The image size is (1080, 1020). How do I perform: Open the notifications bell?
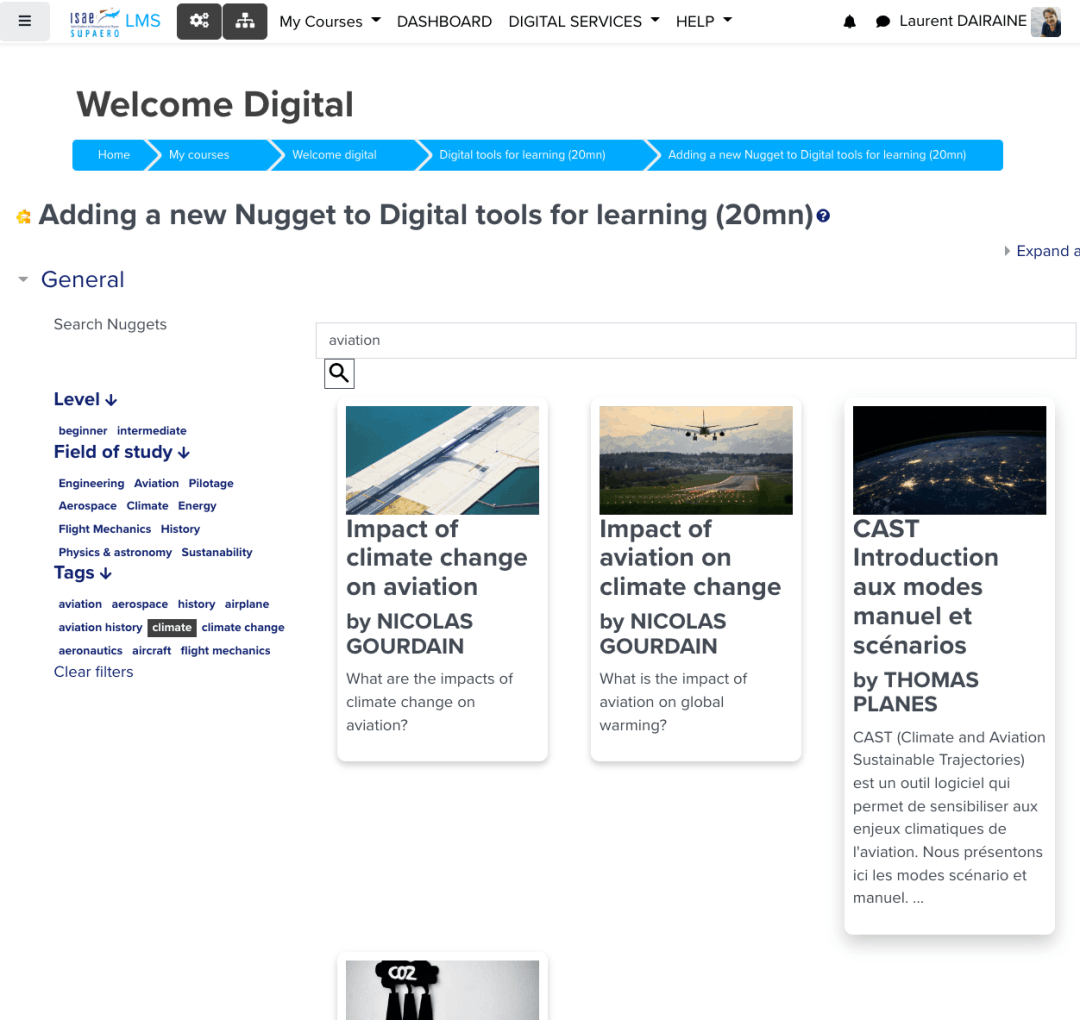pyautogui.click(x=850, y=22)
